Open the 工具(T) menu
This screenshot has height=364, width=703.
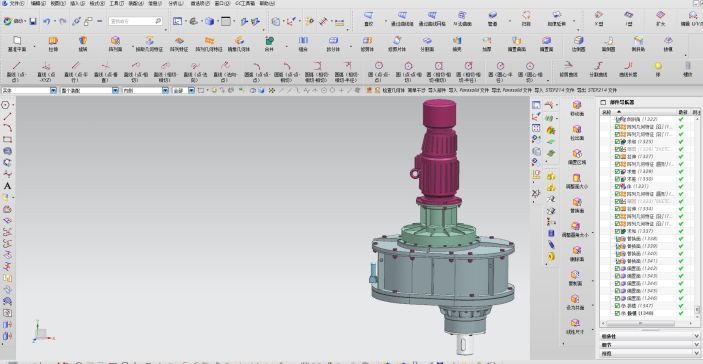coord(117,3)
